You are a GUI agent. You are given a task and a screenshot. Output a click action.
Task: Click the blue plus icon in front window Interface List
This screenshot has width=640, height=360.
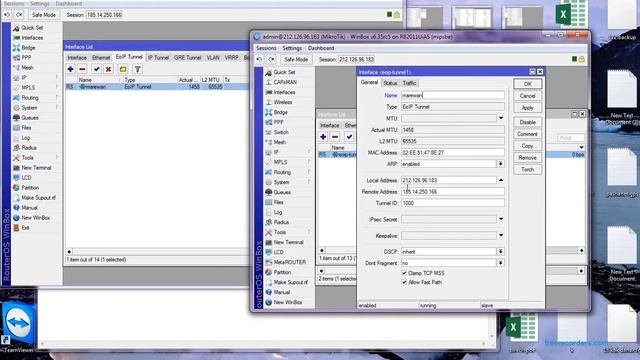pos(323,137)
